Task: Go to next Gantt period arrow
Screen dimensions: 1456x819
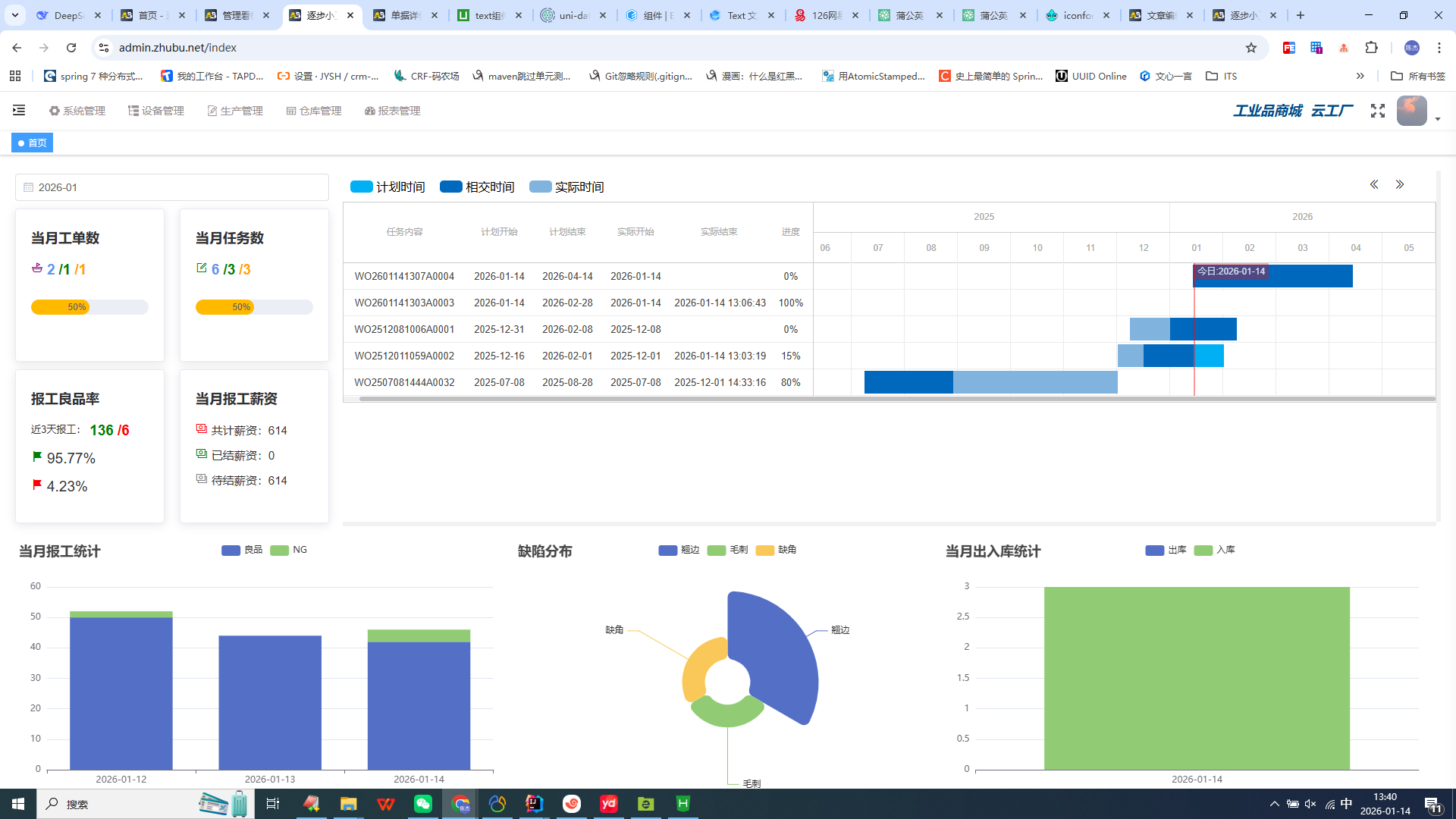Action: coord(1400,184)
